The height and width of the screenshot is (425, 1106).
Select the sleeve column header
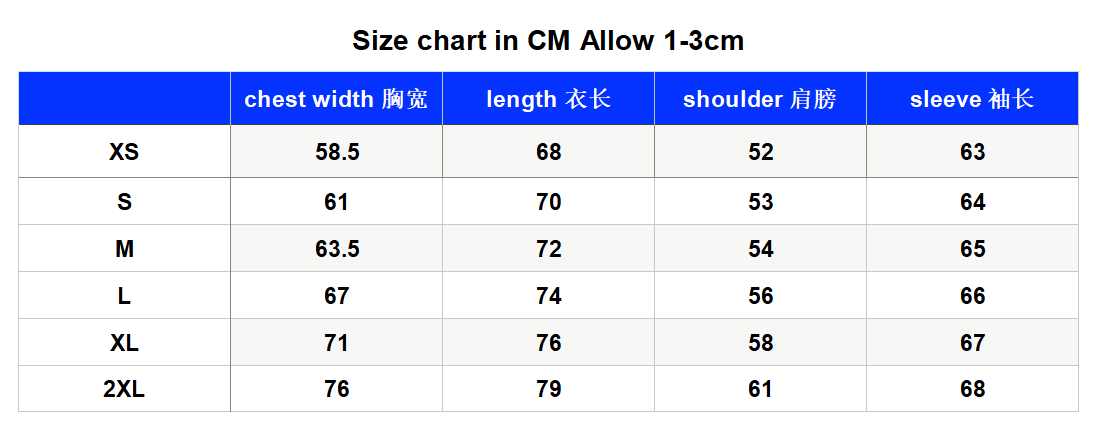973,99
